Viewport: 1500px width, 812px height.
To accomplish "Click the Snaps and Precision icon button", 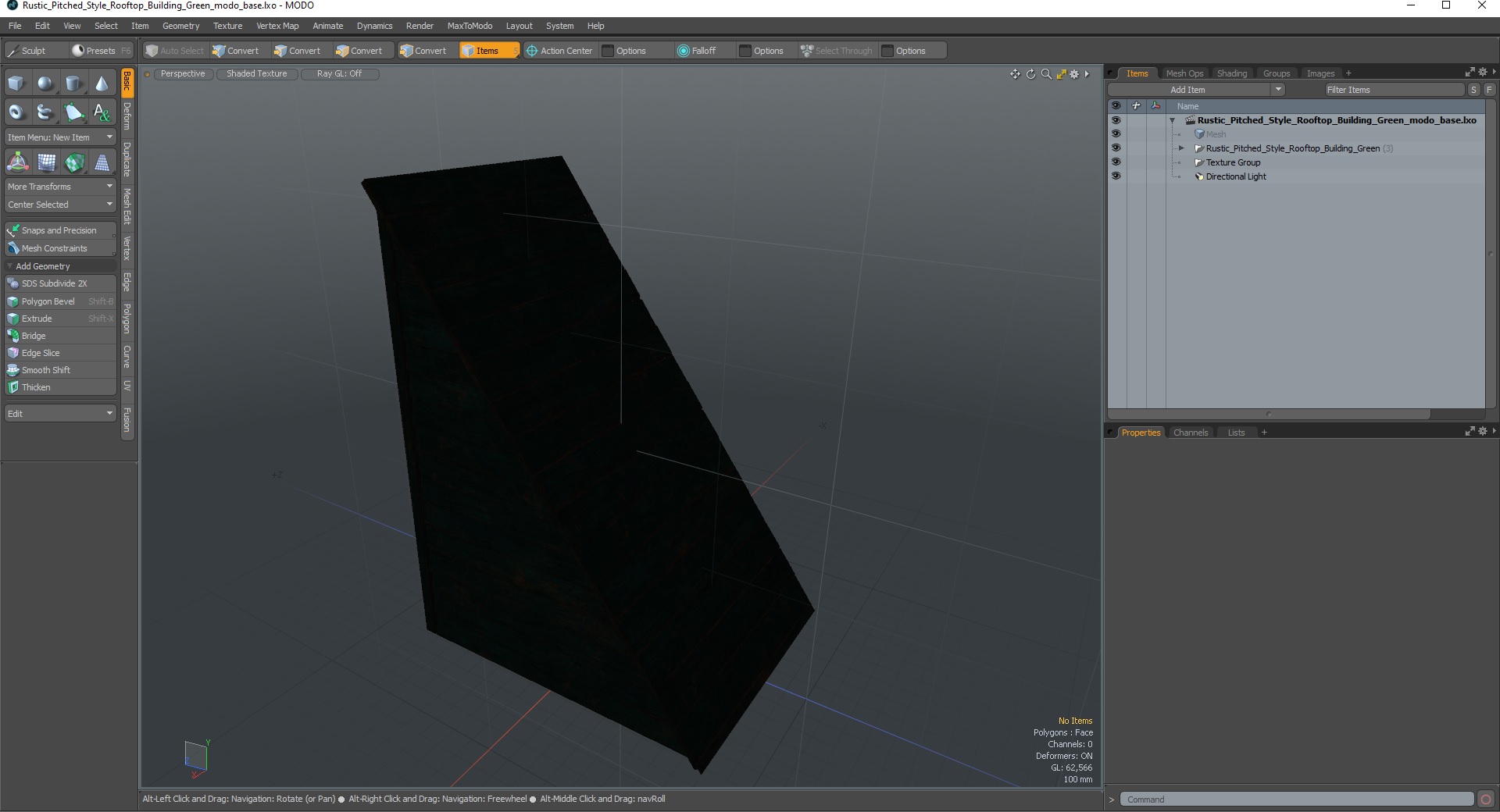I will [60, 230].
